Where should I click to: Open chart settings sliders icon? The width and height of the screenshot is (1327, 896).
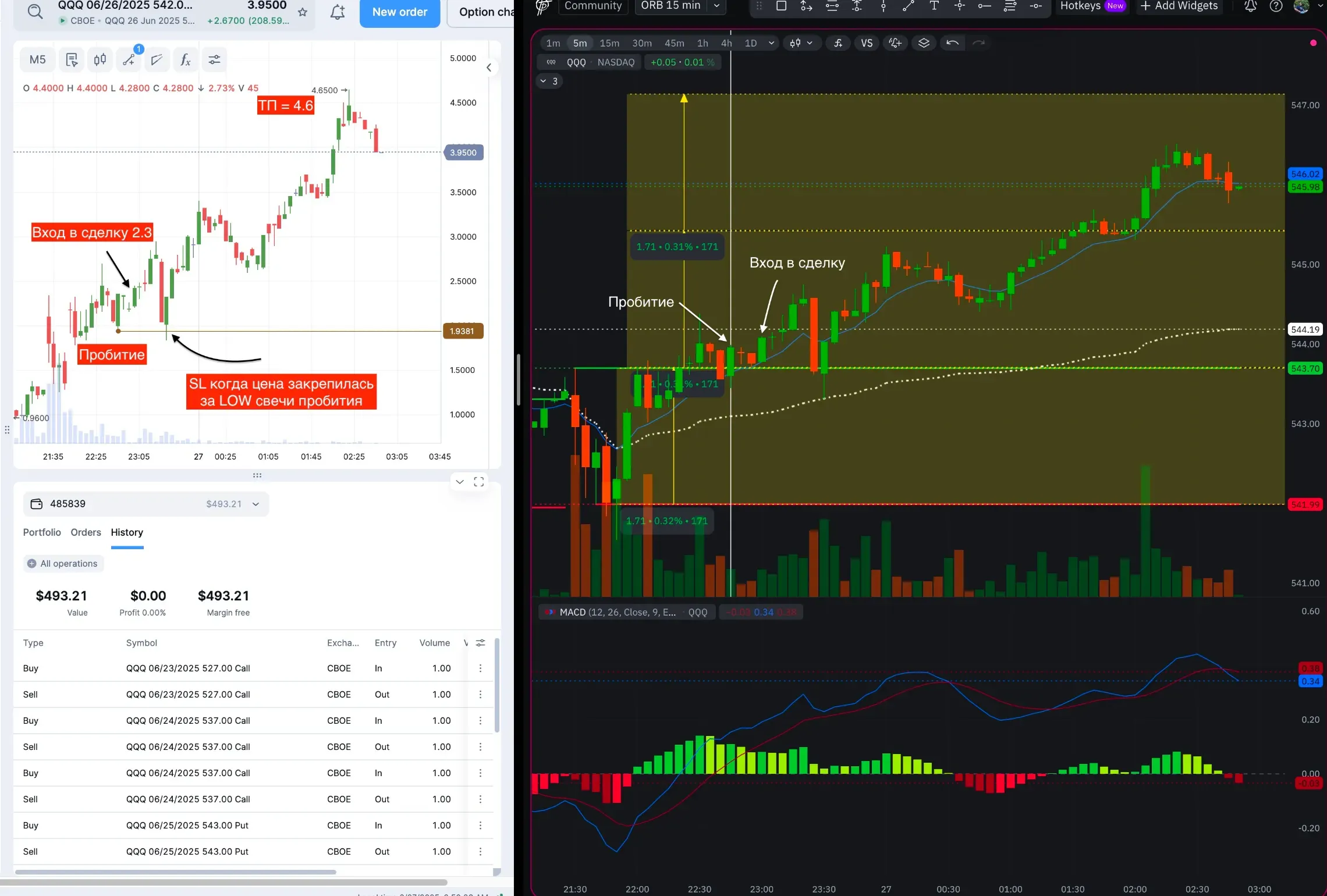[x=214, y=60]
